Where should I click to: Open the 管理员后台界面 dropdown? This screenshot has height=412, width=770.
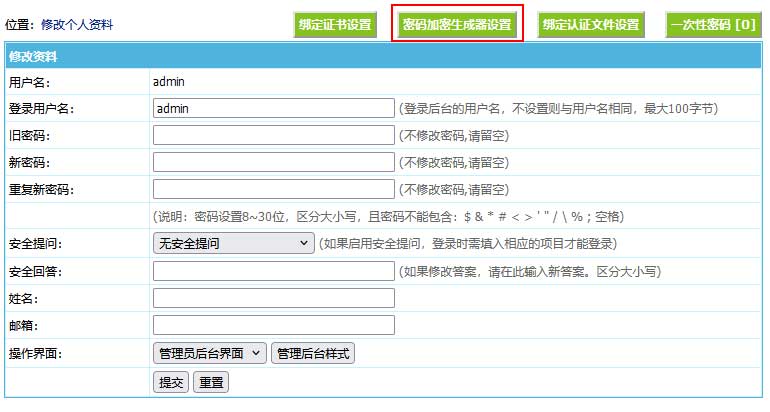click(209, 353)
